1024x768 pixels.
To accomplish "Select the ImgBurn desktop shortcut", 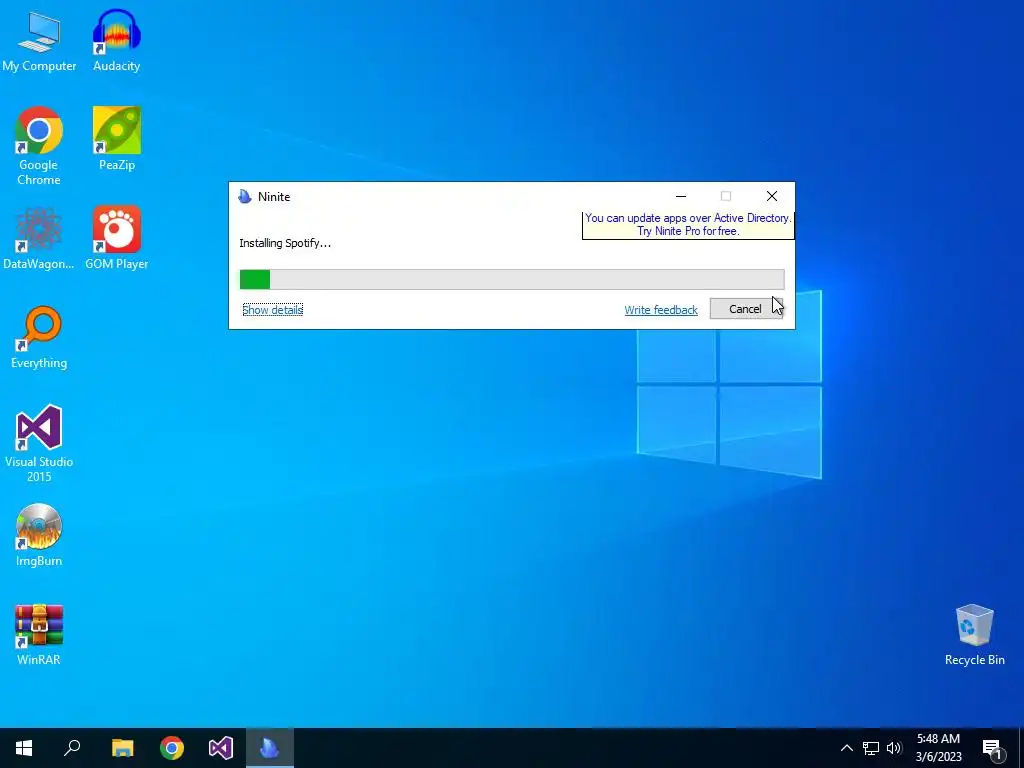I will pyautogui.click(x=39, y=535).
